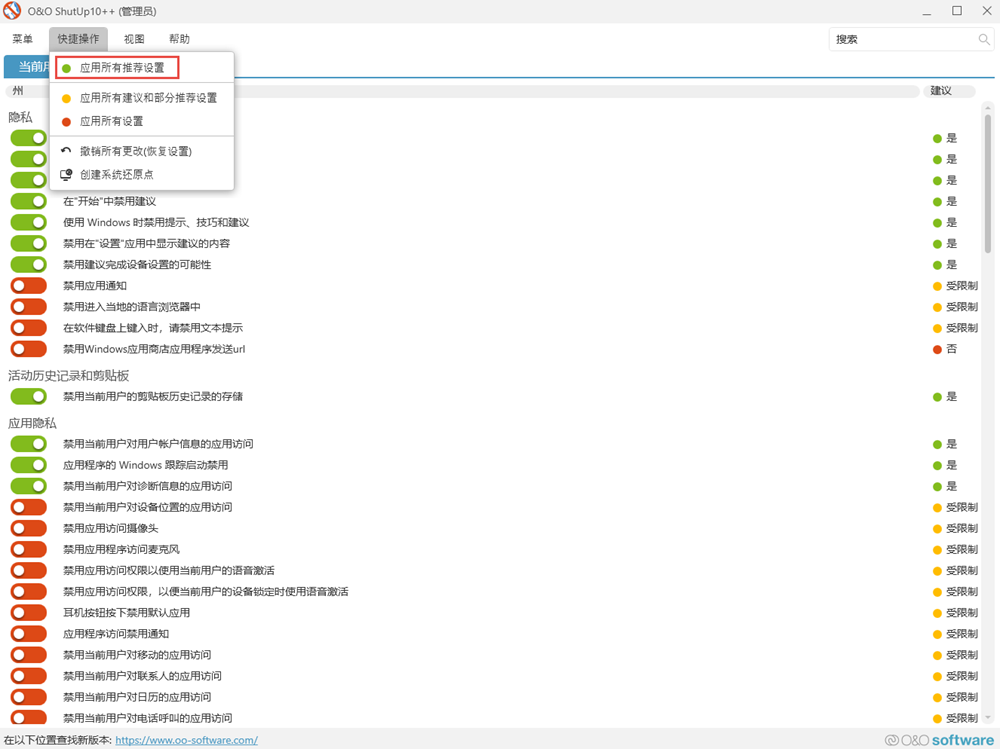The image size is (1000, 749).
Task: Open the 帮助 menu
Action: click(x=179, y=39)
